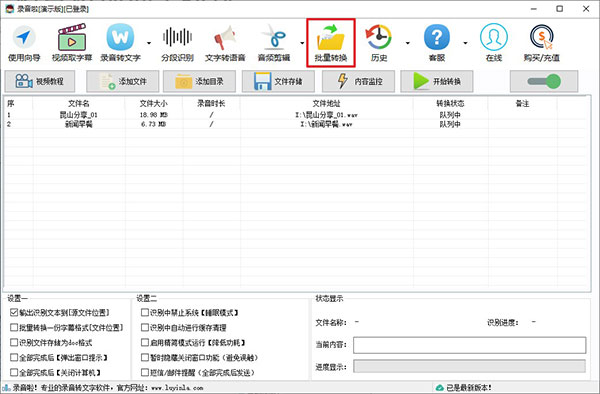Expand the dropdown arrow next to 历史

(x=408, y=43)
